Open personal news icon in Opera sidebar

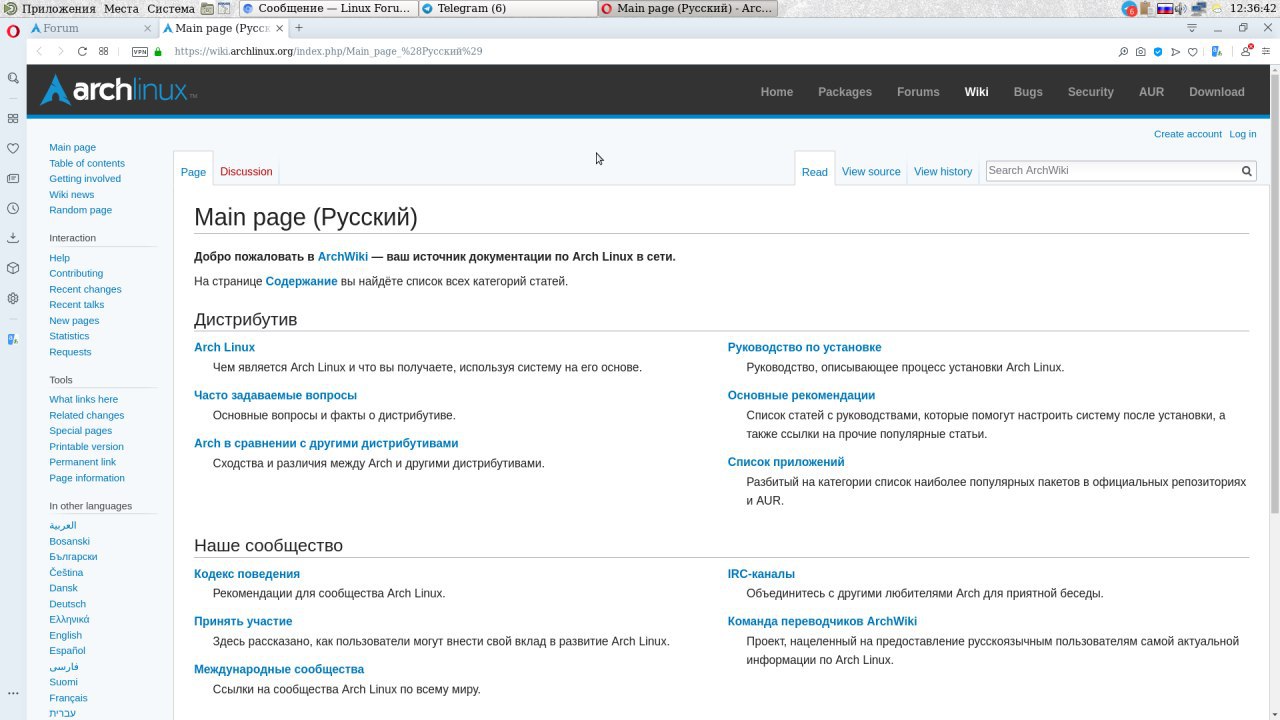[13, 178]
